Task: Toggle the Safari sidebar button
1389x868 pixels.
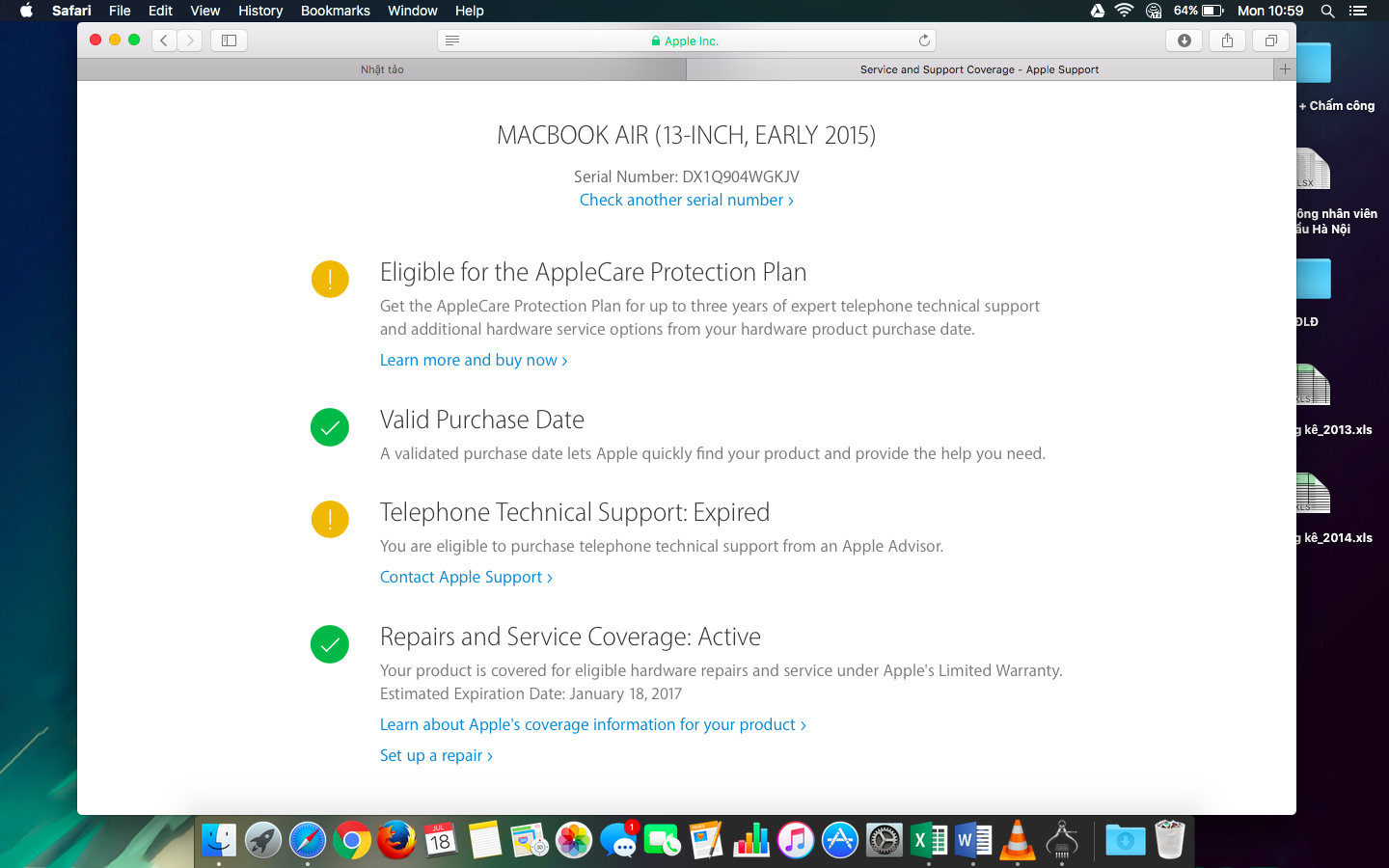Action: coord(229,41)
